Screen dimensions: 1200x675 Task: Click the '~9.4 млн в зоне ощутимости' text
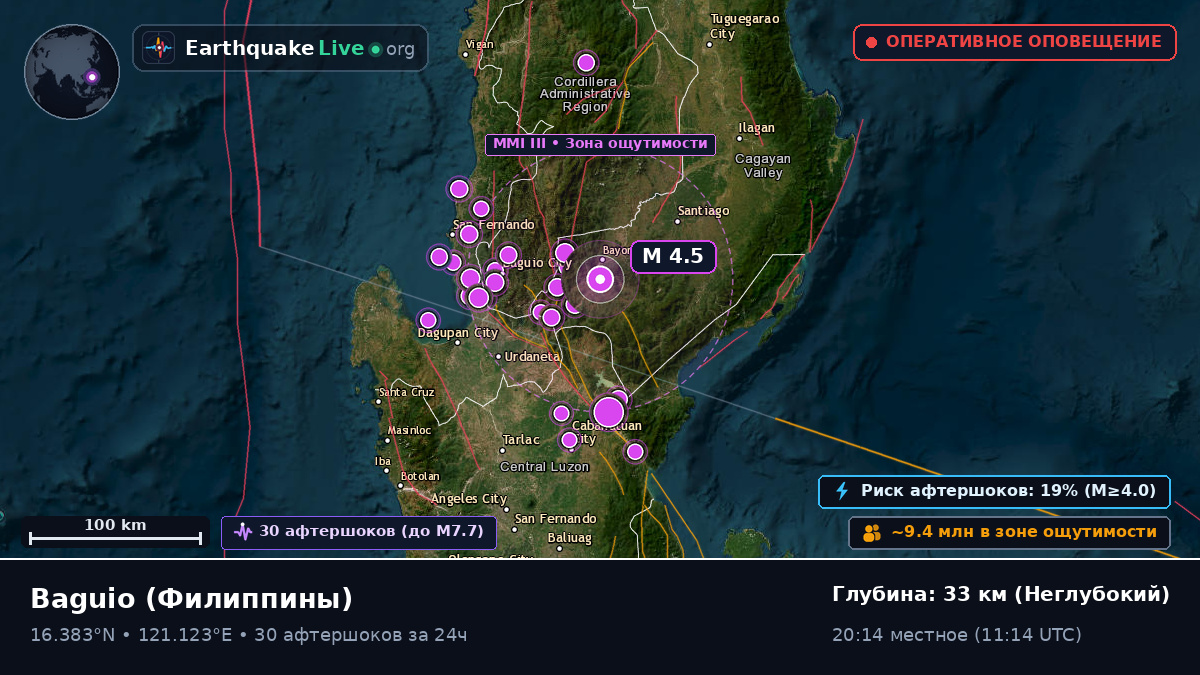[1024, 533]
